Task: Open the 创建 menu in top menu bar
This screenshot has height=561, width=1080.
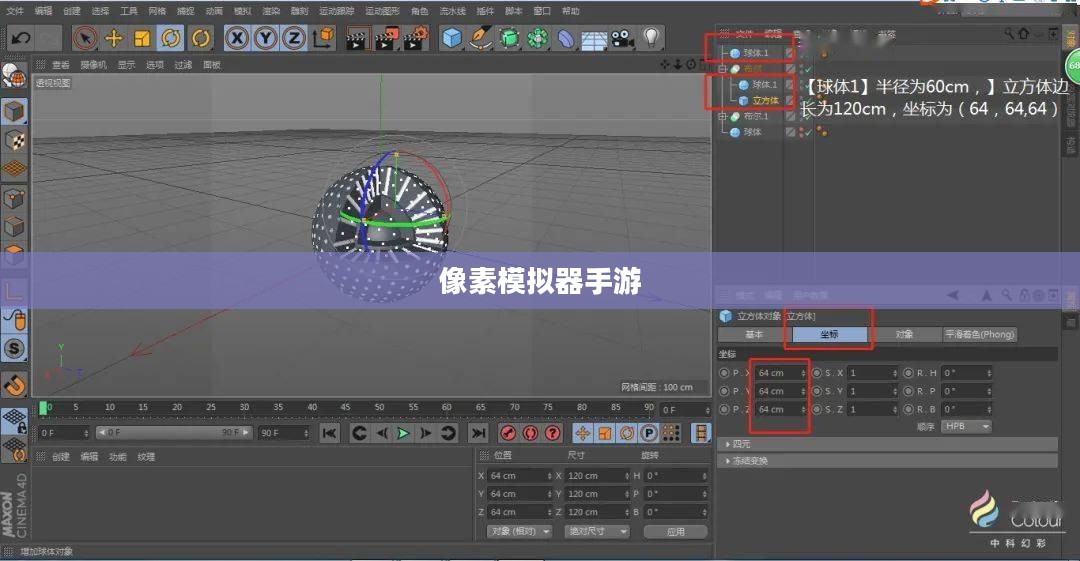Action: coord(72,11)
